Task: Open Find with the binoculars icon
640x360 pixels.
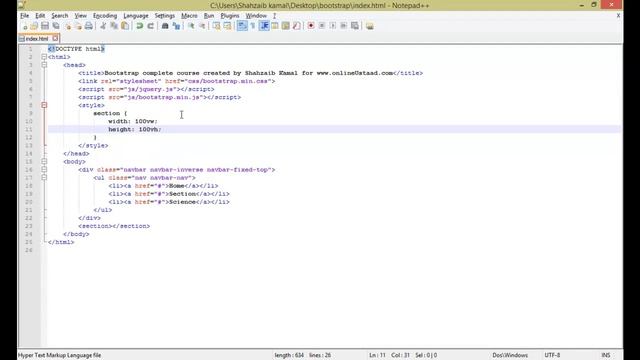Action: (165, 26)
